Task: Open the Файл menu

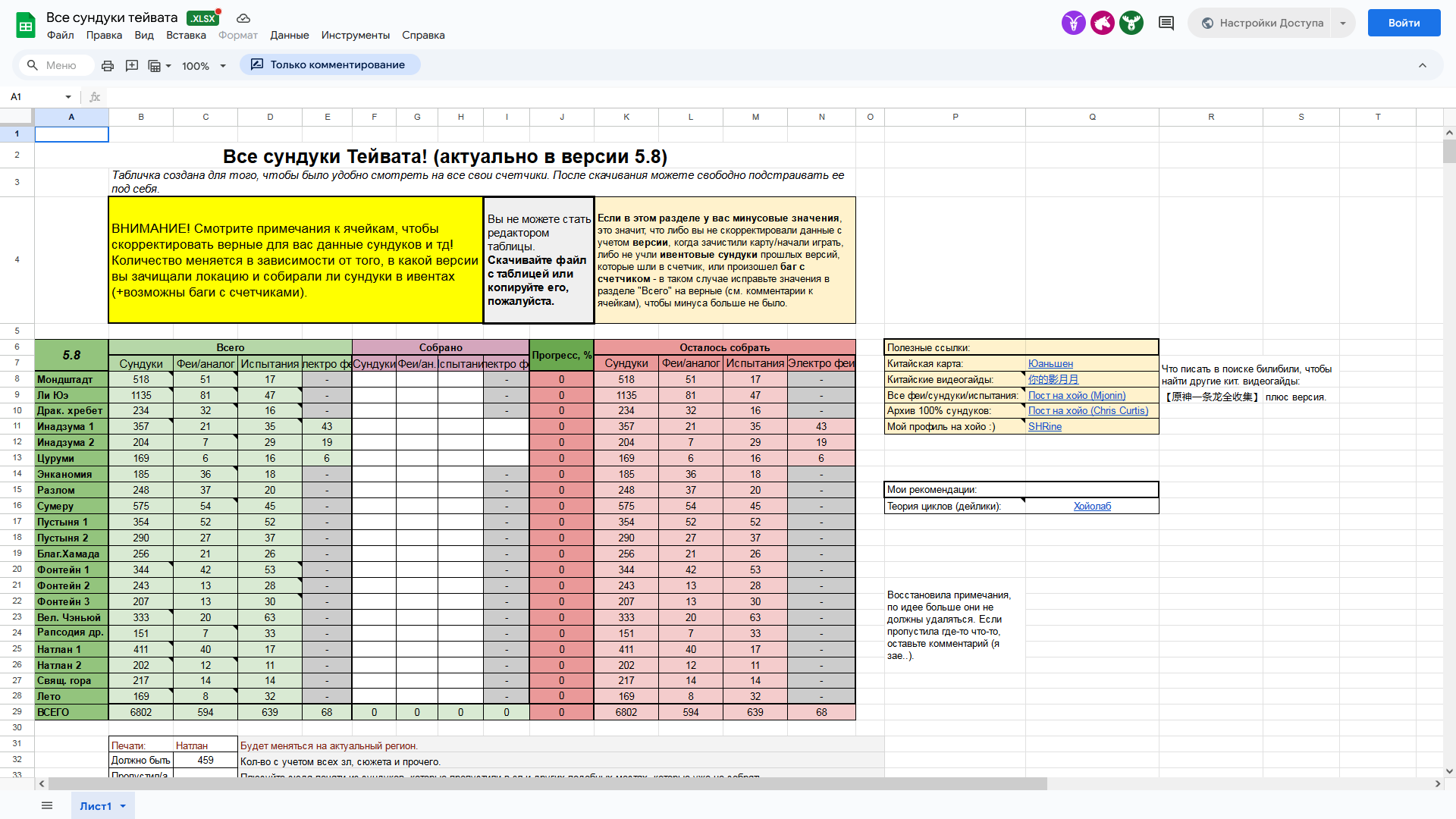Action: point(60,36)
